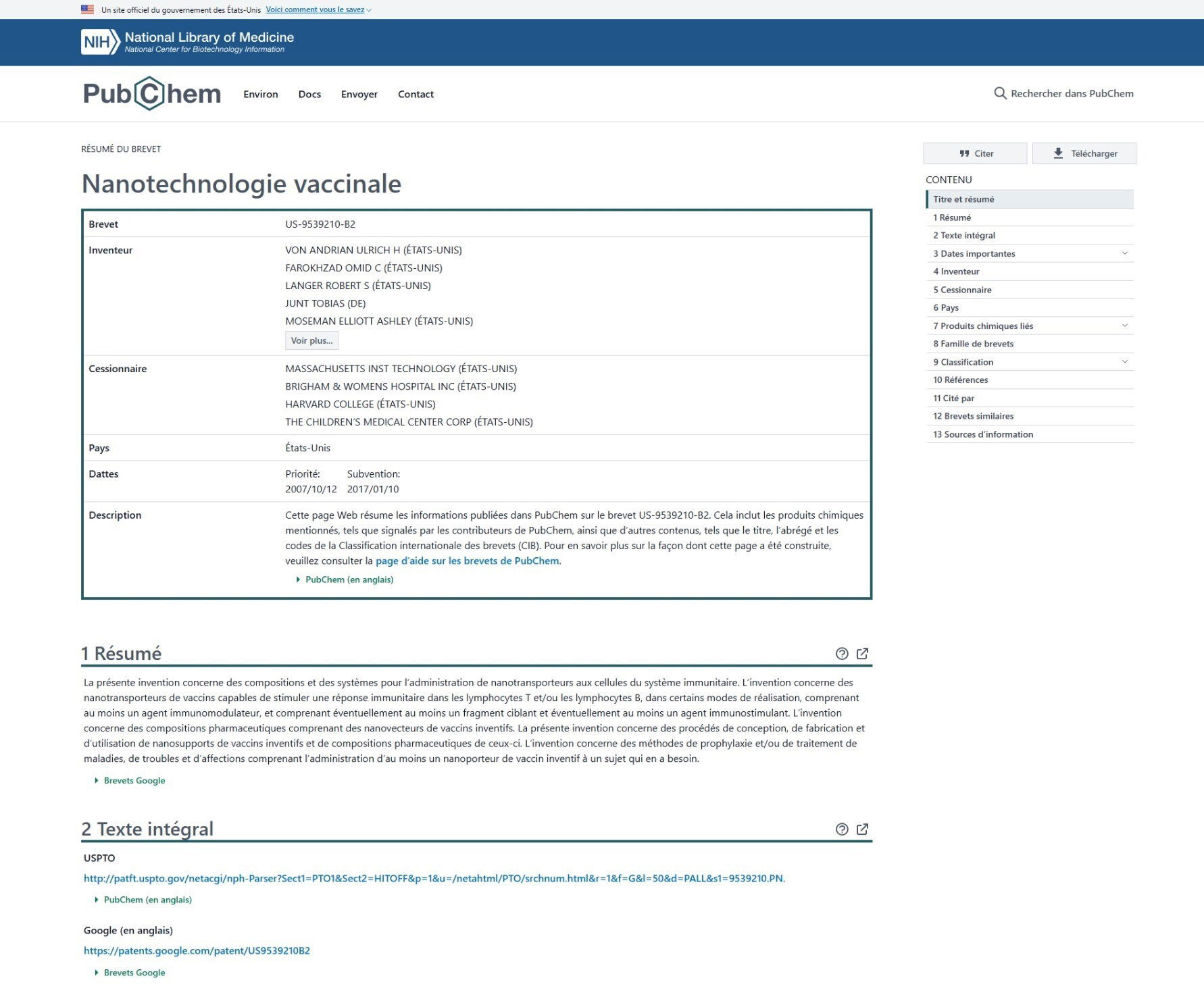The height and width of the screenshot is (1003, 1204).
Task: Click inventor MOSEMAN ELLIOTT ASHLEY
Action: coord(379,321)
